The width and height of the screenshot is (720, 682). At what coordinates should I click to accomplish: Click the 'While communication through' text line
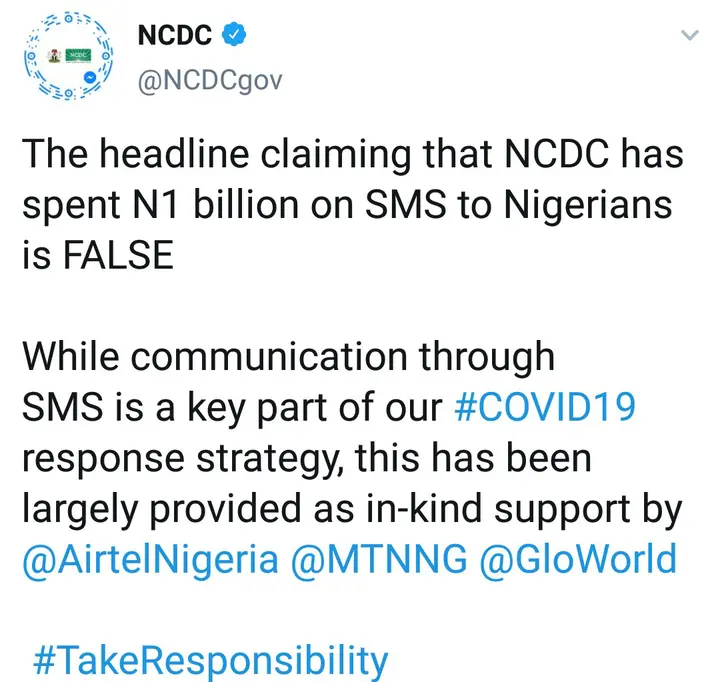pyautogui.click(x=289, y=356)
